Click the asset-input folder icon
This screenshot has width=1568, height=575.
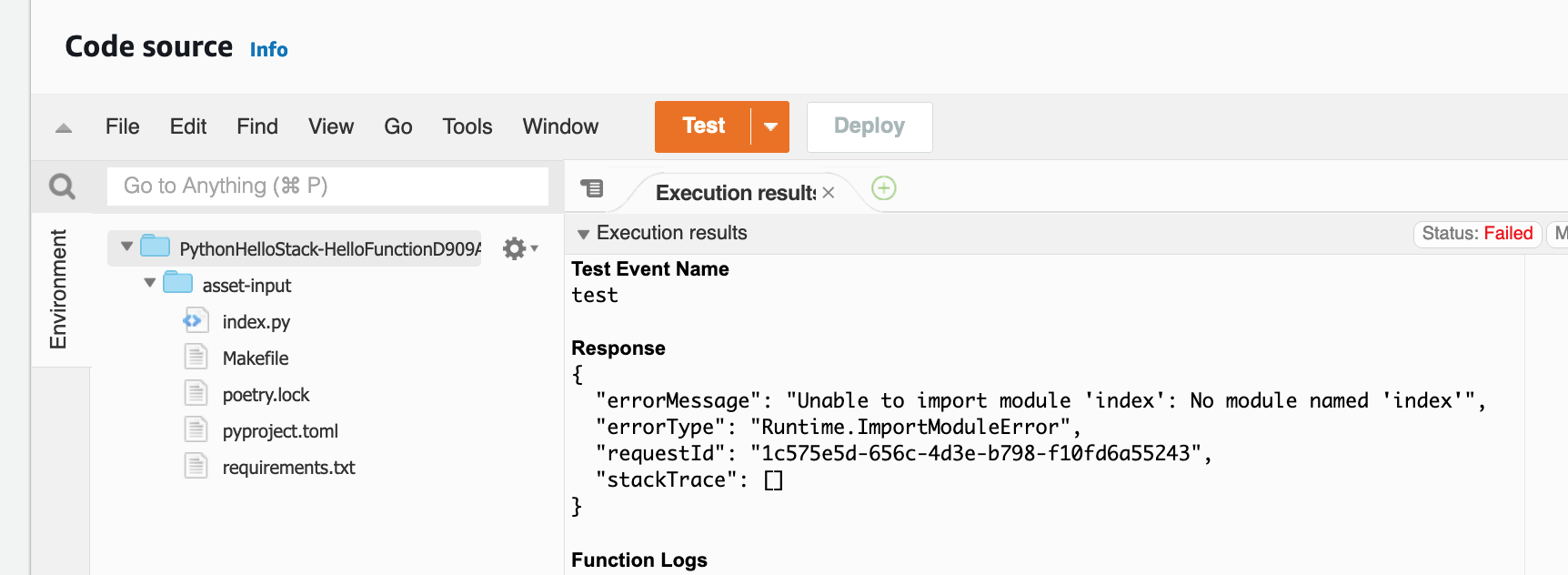(x=178, y=283)
